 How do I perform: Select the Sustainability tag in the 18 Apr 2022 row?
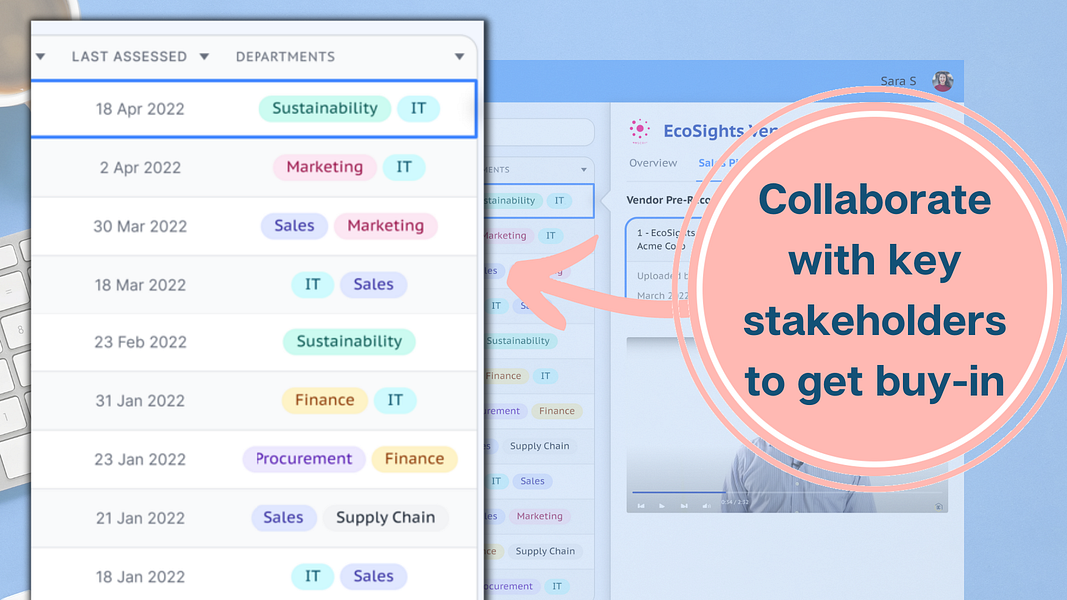(x=325, y=108)
